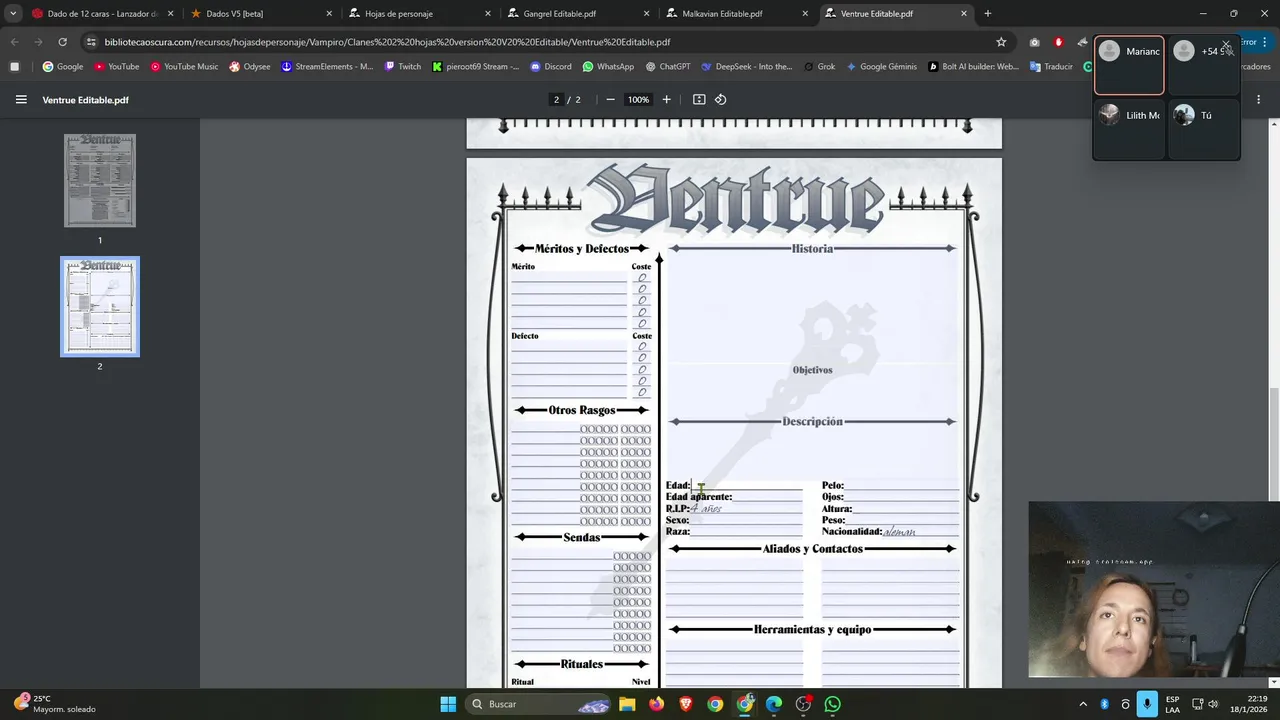Launch Firefox from the taskbar

[656, 704]
